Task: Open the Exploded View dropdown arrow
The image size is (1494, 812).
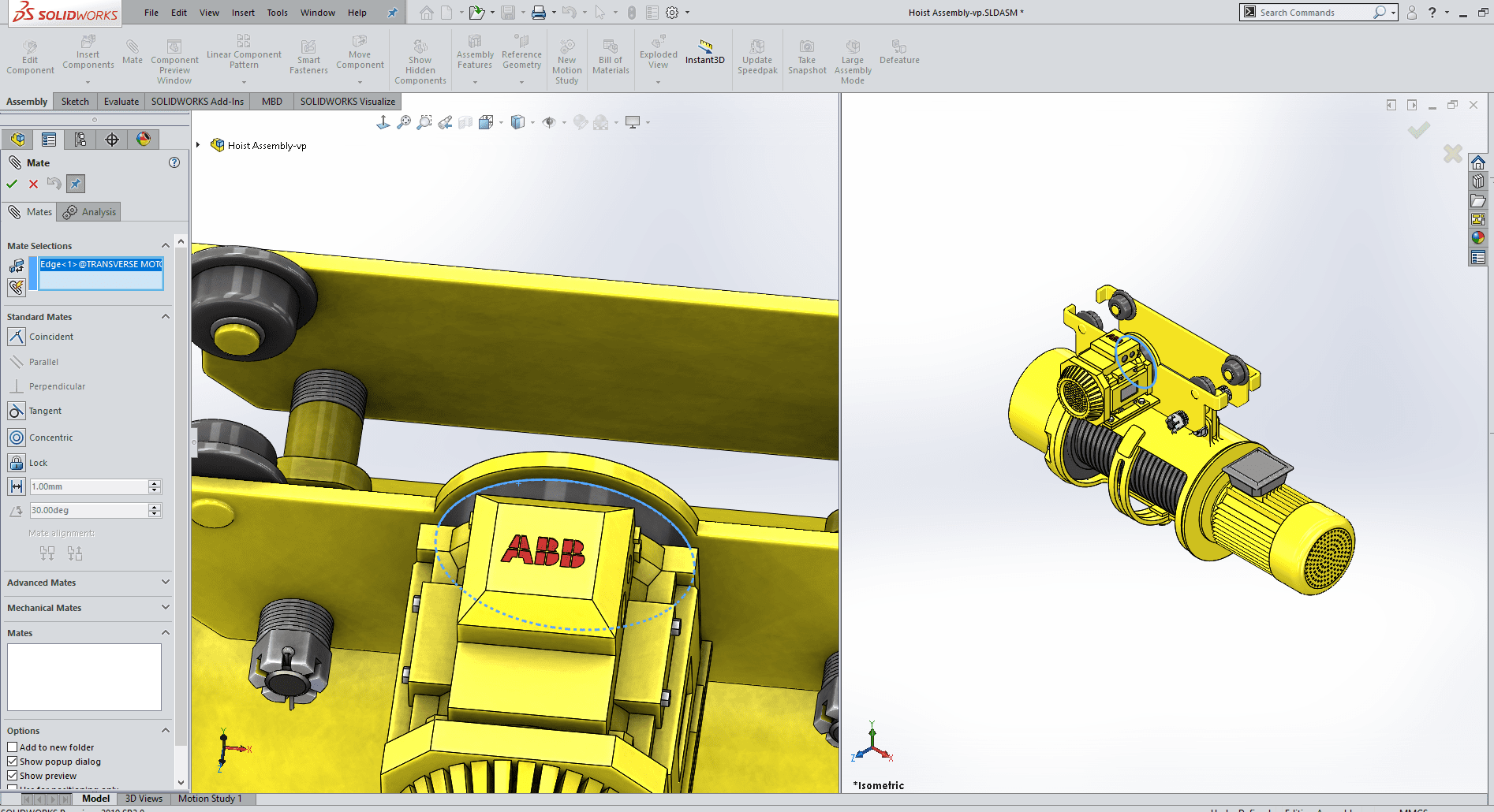Action: [x=658, y=82]
